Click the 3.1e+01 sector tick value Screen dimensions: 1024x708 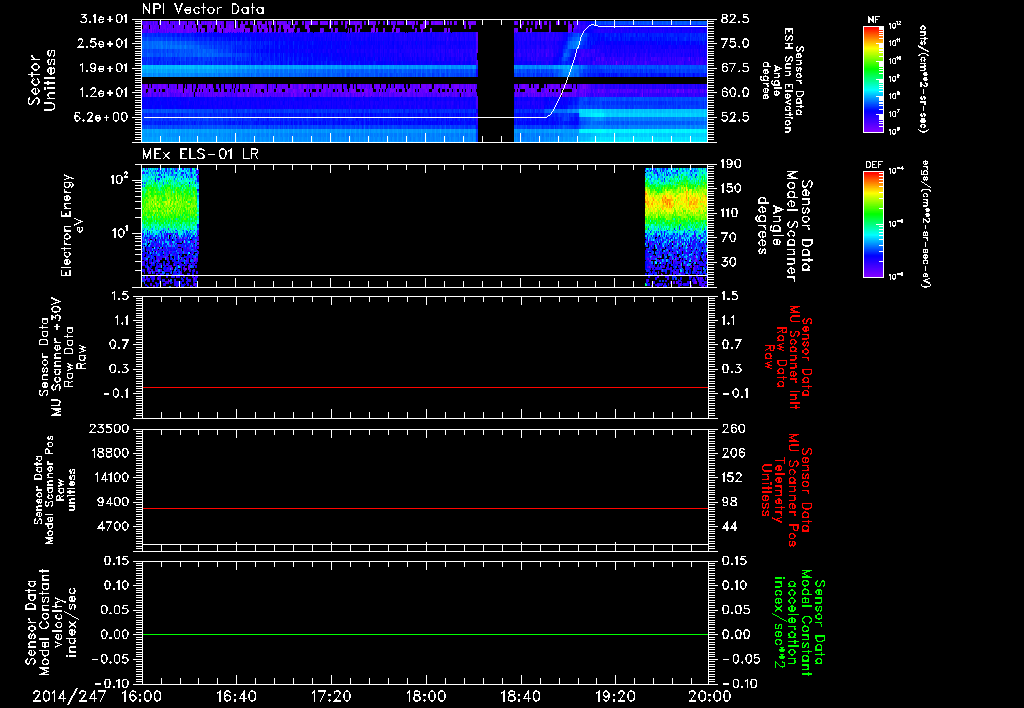tap(106, 19)
